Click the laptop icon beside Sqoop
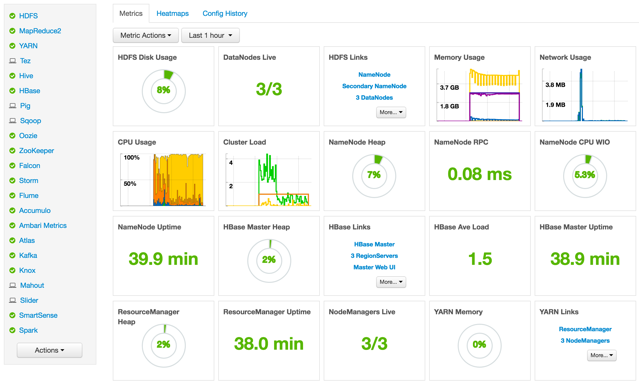The image size is (639, 384). pyautogui.click(x=13, y=121)
